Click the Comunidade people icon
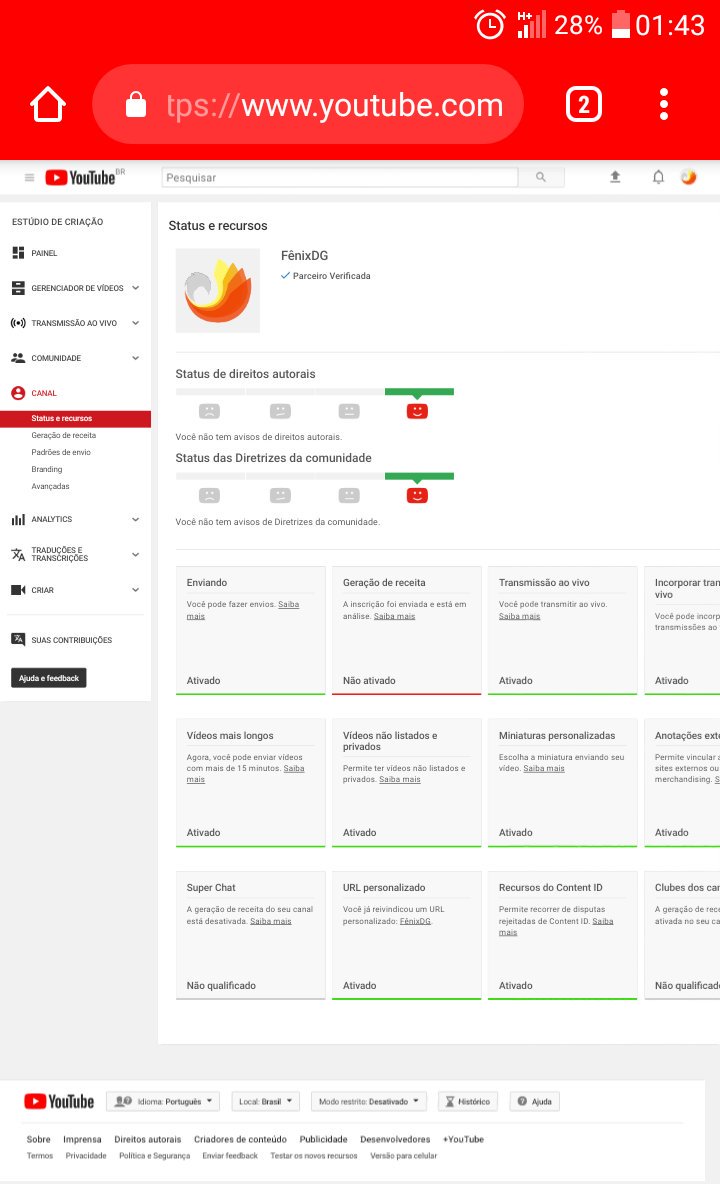The height and width of the screenshot is (1184, 720). [18, 358]
